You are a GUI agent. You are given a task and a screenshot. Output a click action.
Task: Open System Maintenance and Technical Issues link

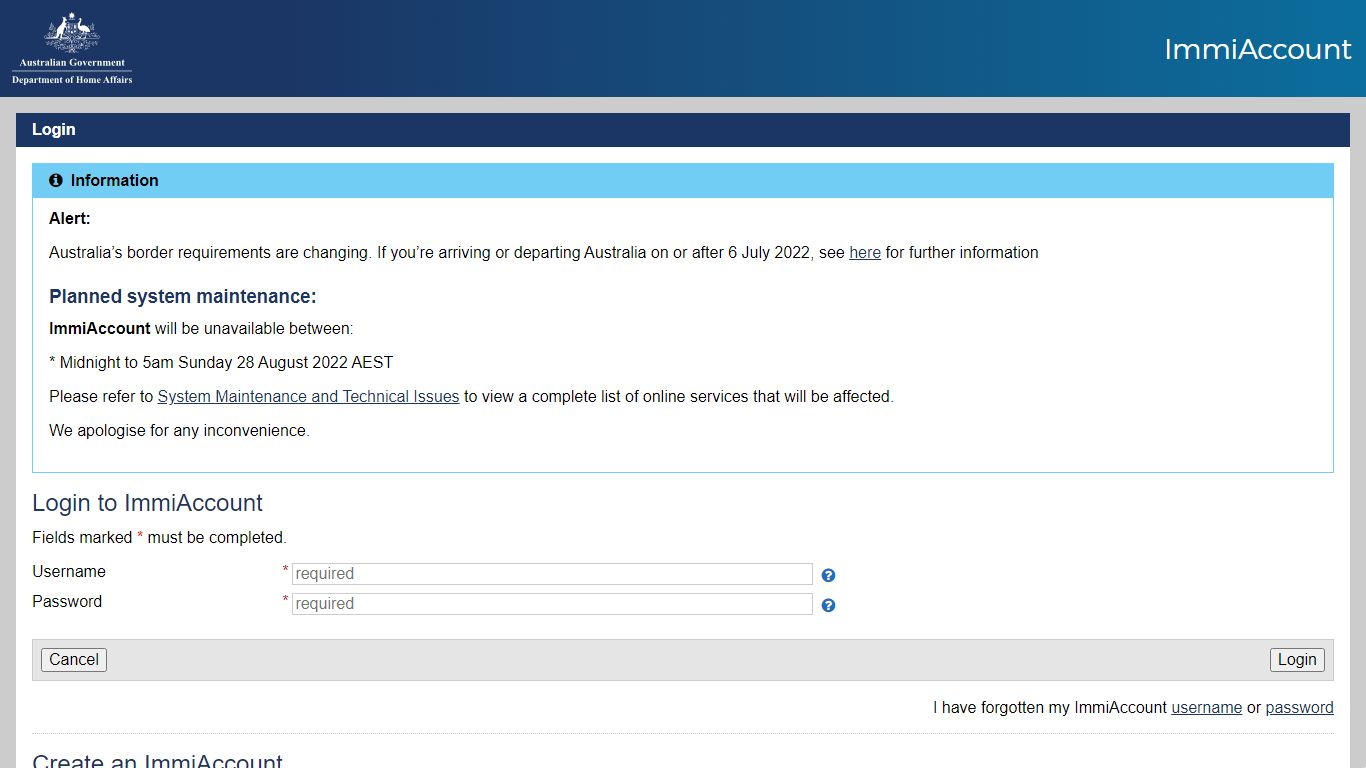pos(308,397)
